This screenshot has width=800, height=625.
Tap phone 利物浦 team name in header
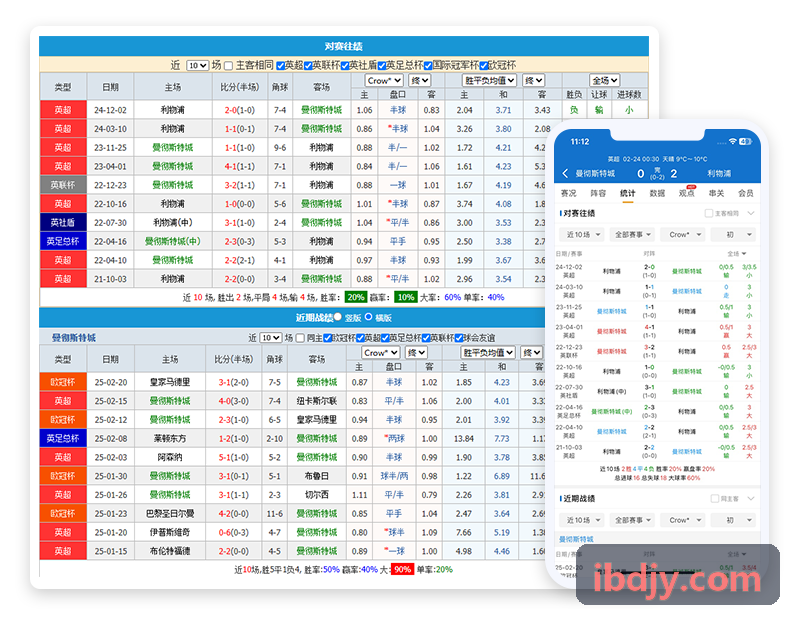(719, 173)
